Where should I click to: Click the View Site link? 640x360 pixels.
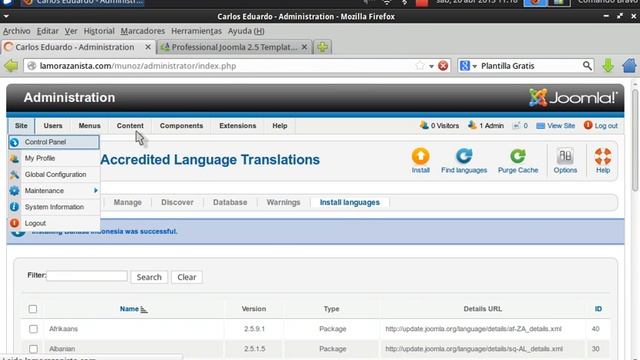tap(560, 126)
